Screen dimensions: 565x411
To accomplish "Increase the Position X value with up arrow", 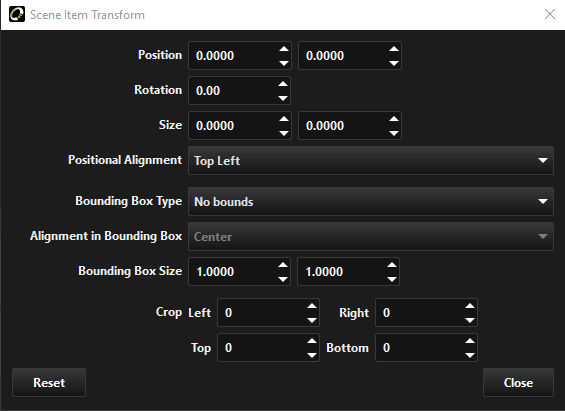I will pyautogui.click(x=284, y=49).
